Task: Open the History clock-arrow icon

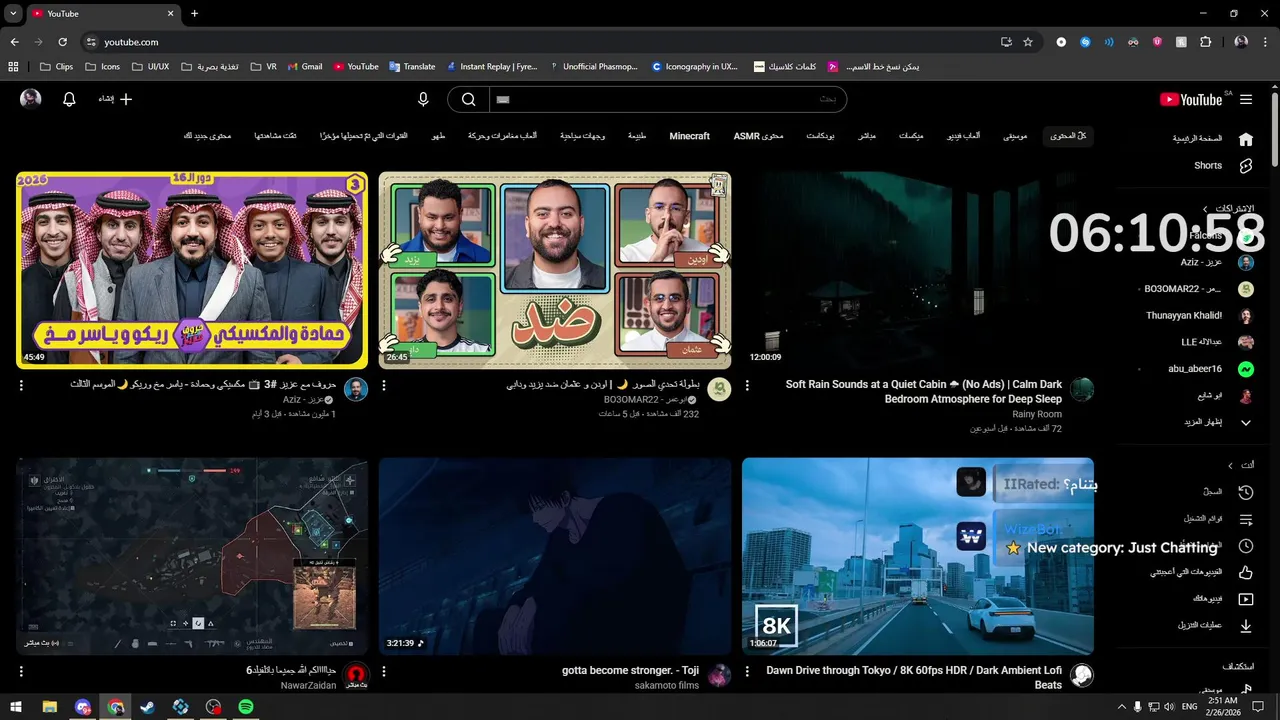Action: pyautogui.click(x=1246, y=492)
